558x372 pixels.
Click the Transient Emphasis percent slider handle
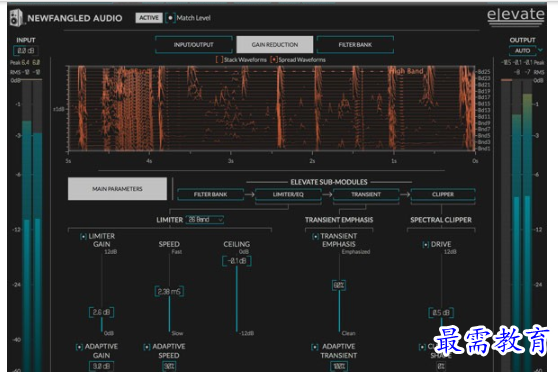(339, 285)
